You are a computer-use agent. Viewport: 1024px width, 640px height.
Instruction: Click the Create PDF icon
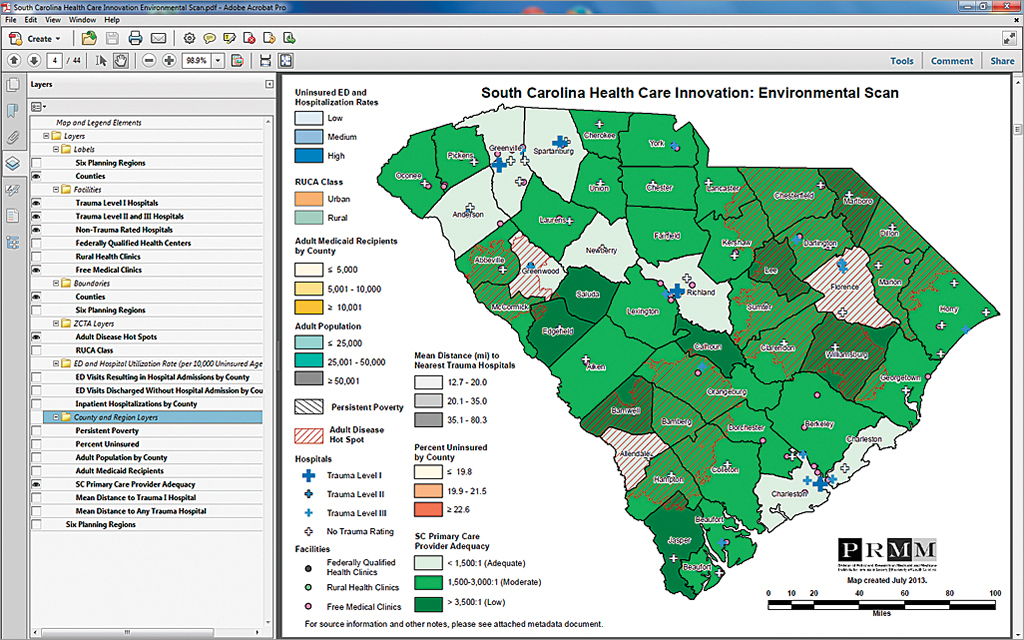(x=16, y=39)
